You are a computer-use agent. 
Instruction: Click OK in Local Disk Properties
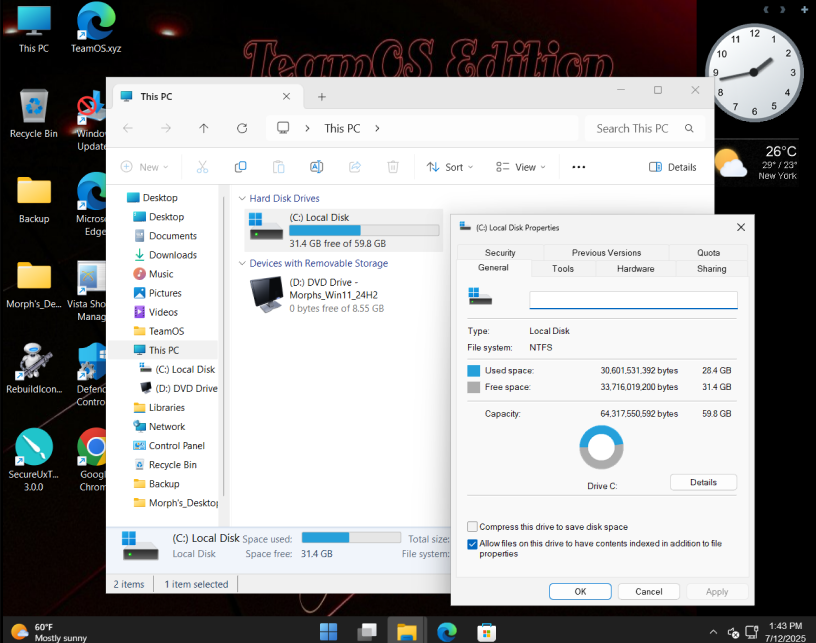click(x=580, y=591)
